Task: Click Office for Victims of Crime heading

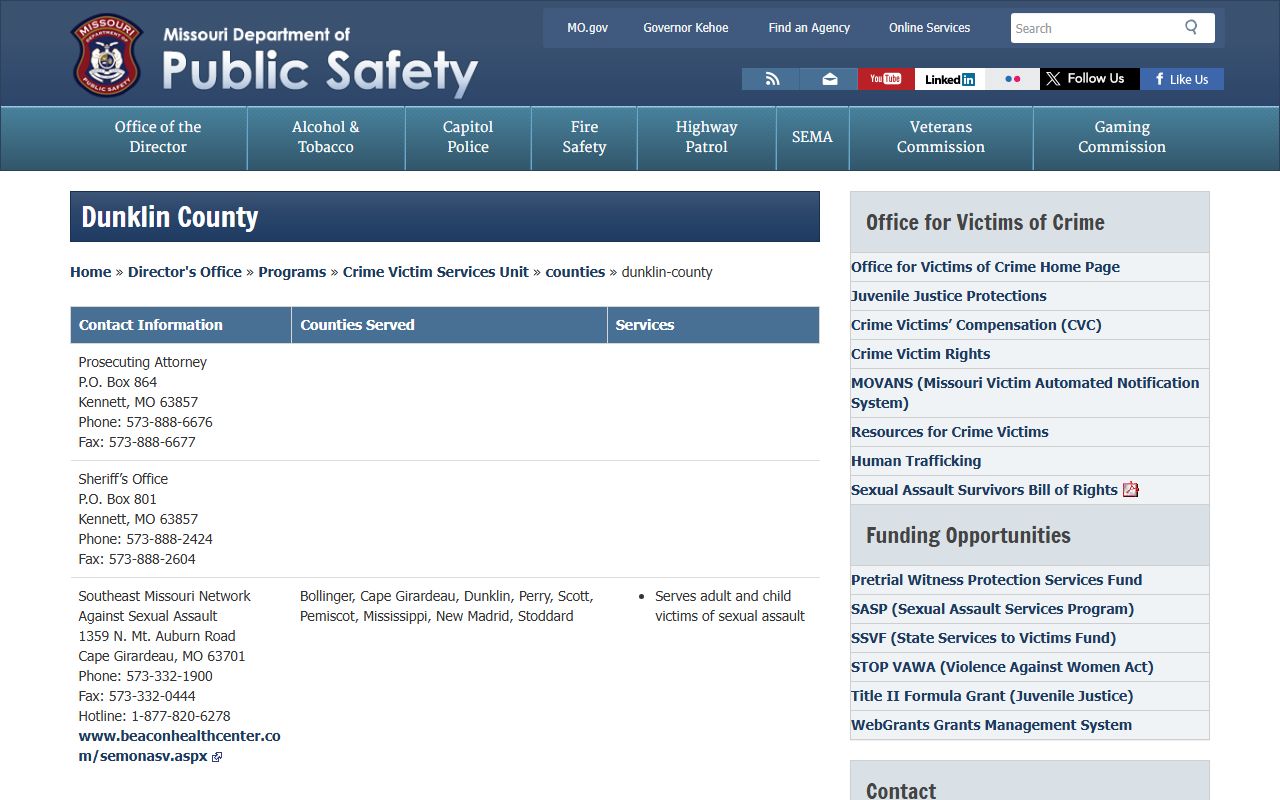Action: [985, 222]
